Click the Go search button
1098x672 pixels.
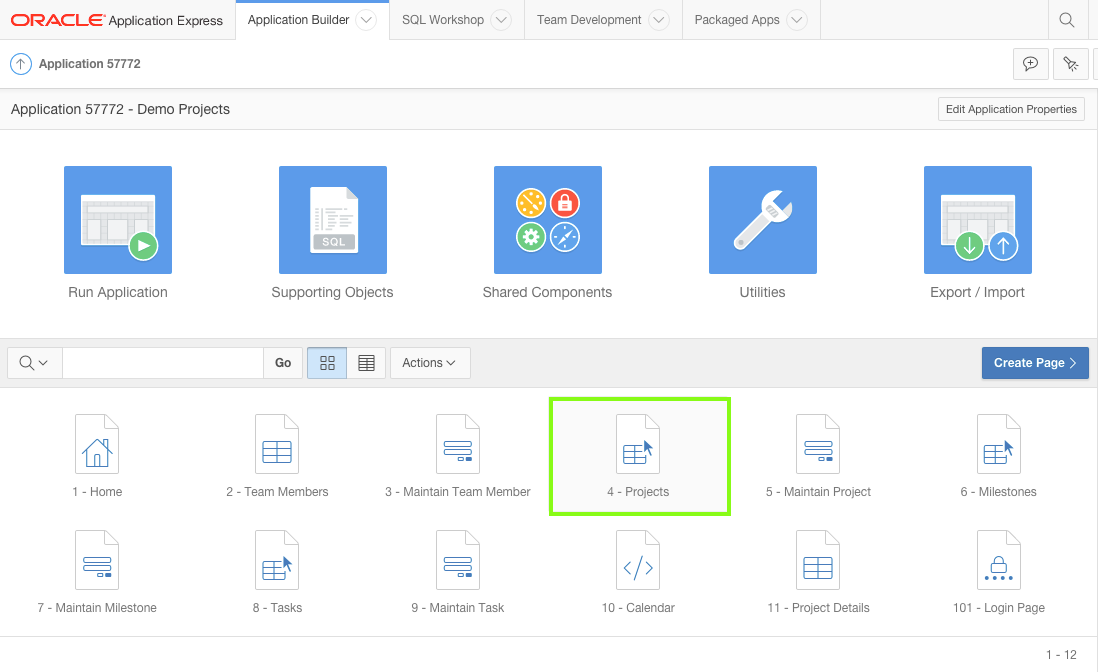(x=283, y=363)
